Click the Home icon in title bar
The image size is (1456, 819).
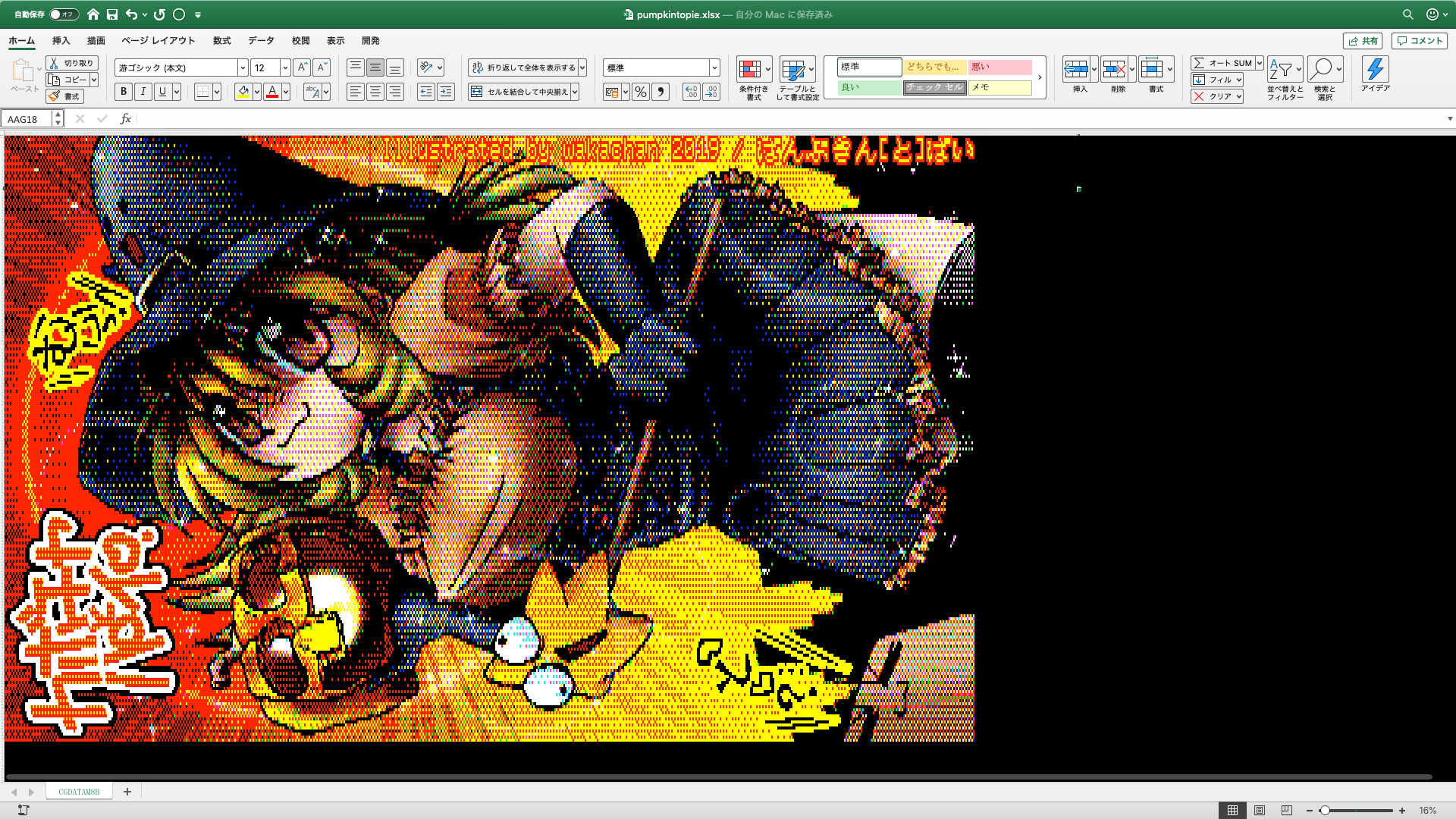[93, 14]
